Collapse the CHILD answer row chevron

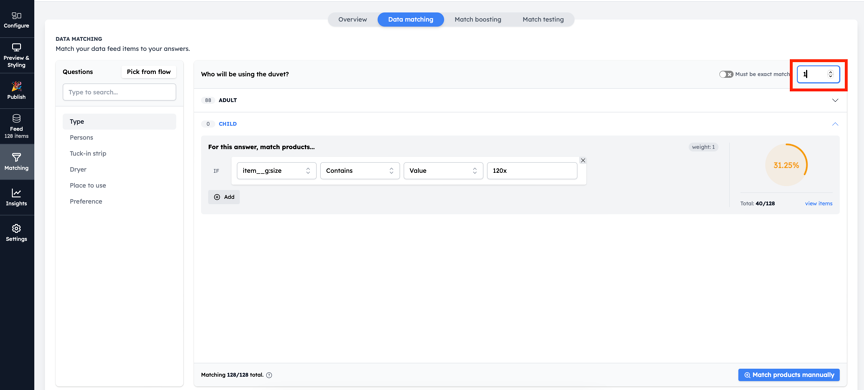click(835, 124)
